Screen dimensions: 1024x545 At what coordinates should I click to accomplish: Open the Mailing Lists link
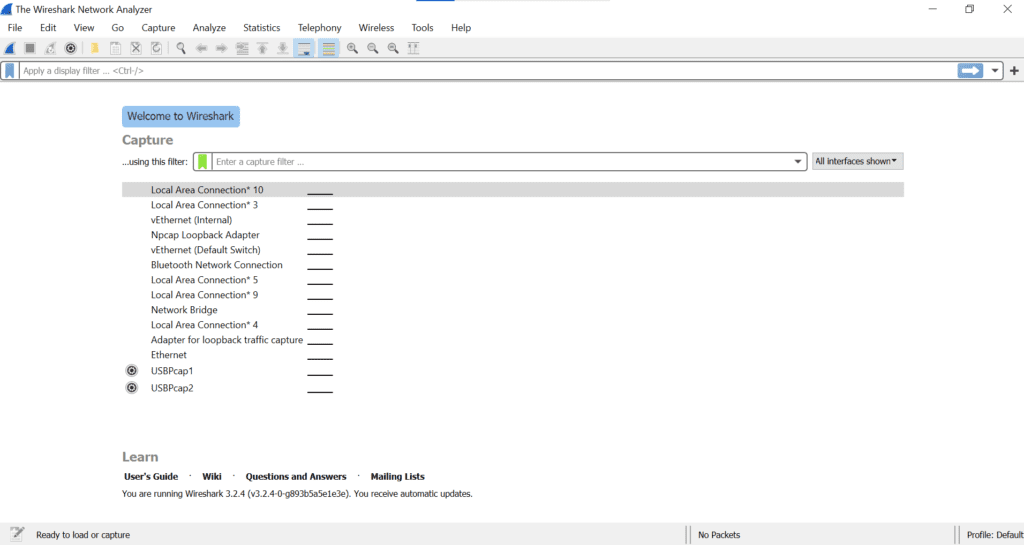(x=397, y=476)
